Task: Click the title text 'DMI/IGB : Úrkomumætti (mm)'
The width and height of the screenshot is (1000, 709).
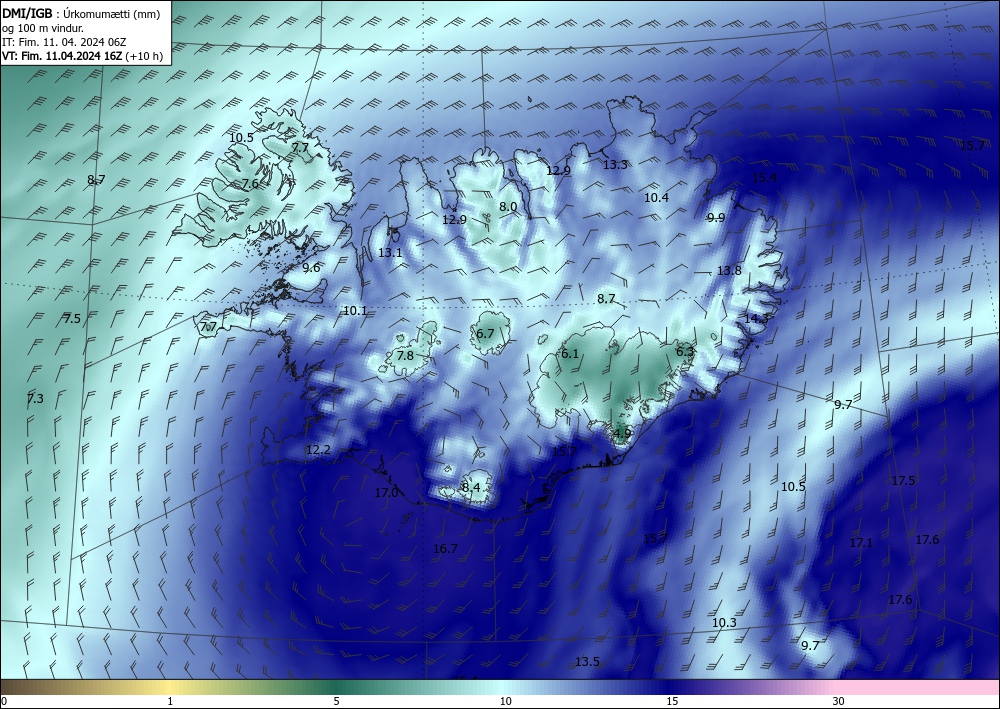Action: coord(81,13)
